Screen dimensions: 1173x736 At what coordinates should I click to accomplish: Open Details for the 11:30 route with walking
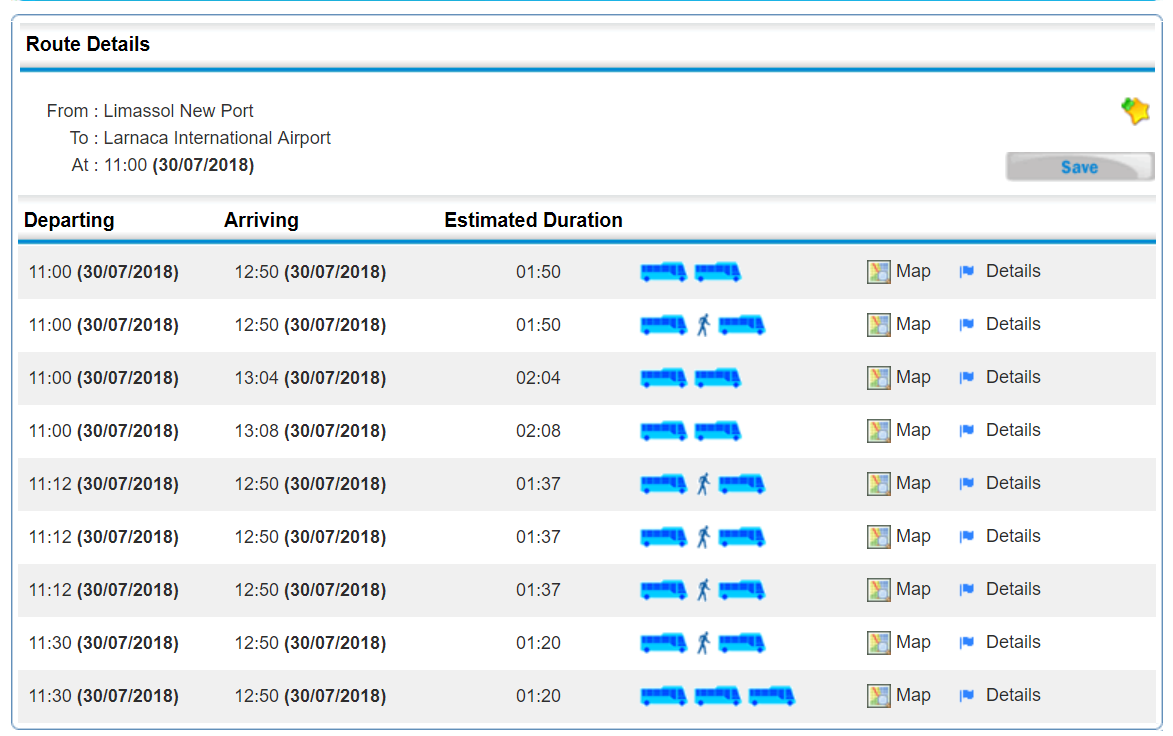(1012, 642)
